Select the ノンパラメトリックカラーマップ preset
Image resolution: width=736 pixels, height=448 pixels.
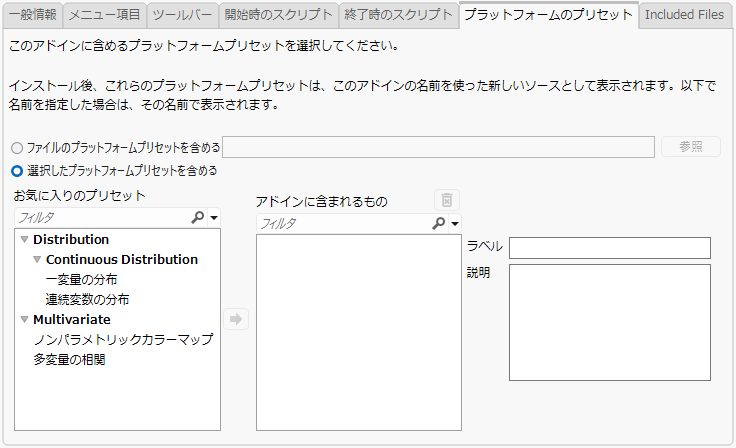click(123, 340)
